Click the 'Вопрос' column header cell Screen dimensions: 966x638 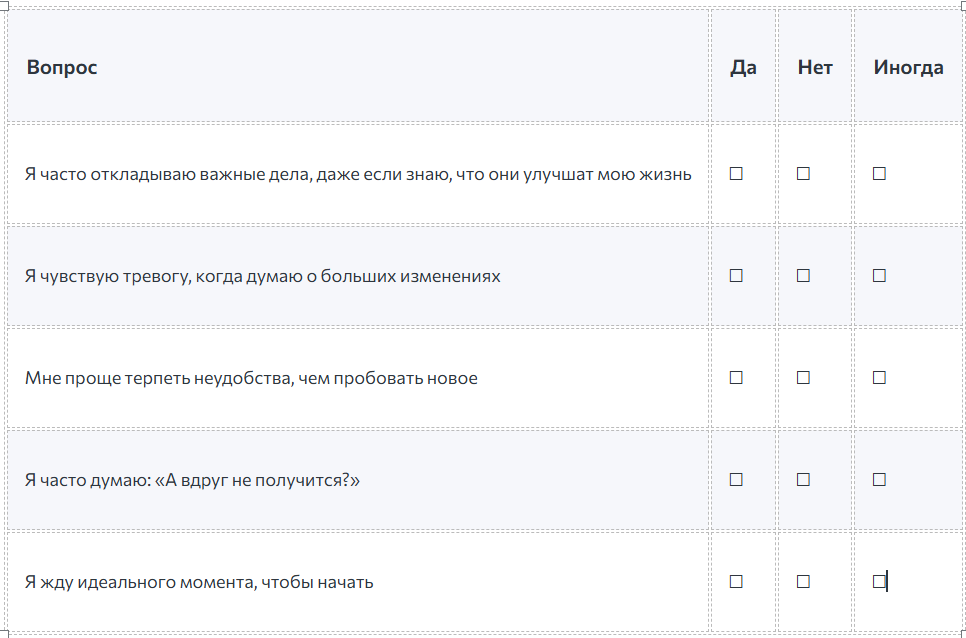62,68
